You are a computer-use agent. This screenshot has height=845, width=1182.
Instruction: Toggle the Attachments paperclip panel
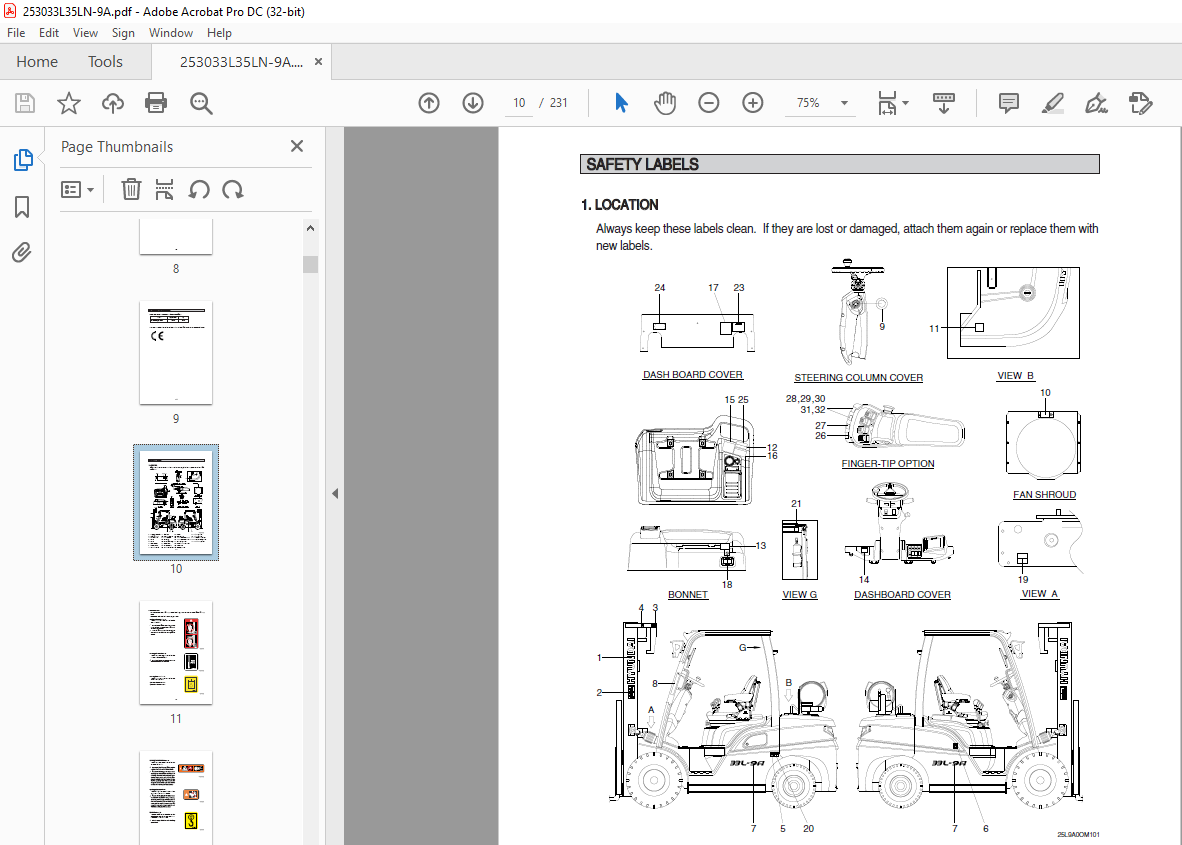pyautogui.click(x=22, y=253)
